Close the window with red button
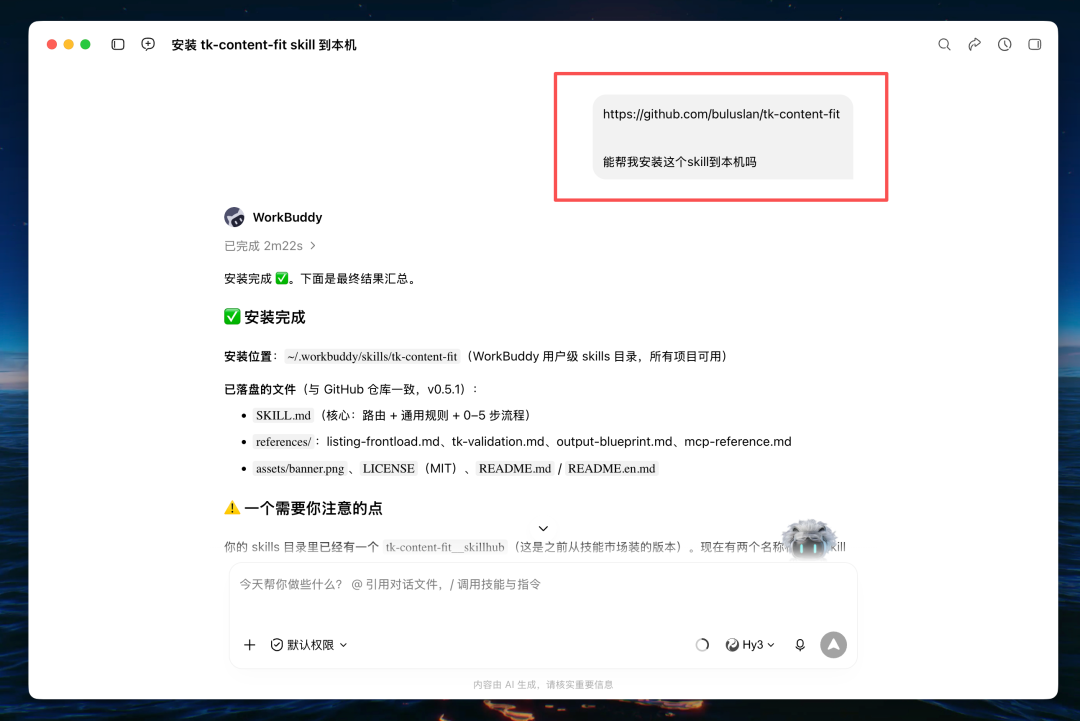 click(52, 44)
